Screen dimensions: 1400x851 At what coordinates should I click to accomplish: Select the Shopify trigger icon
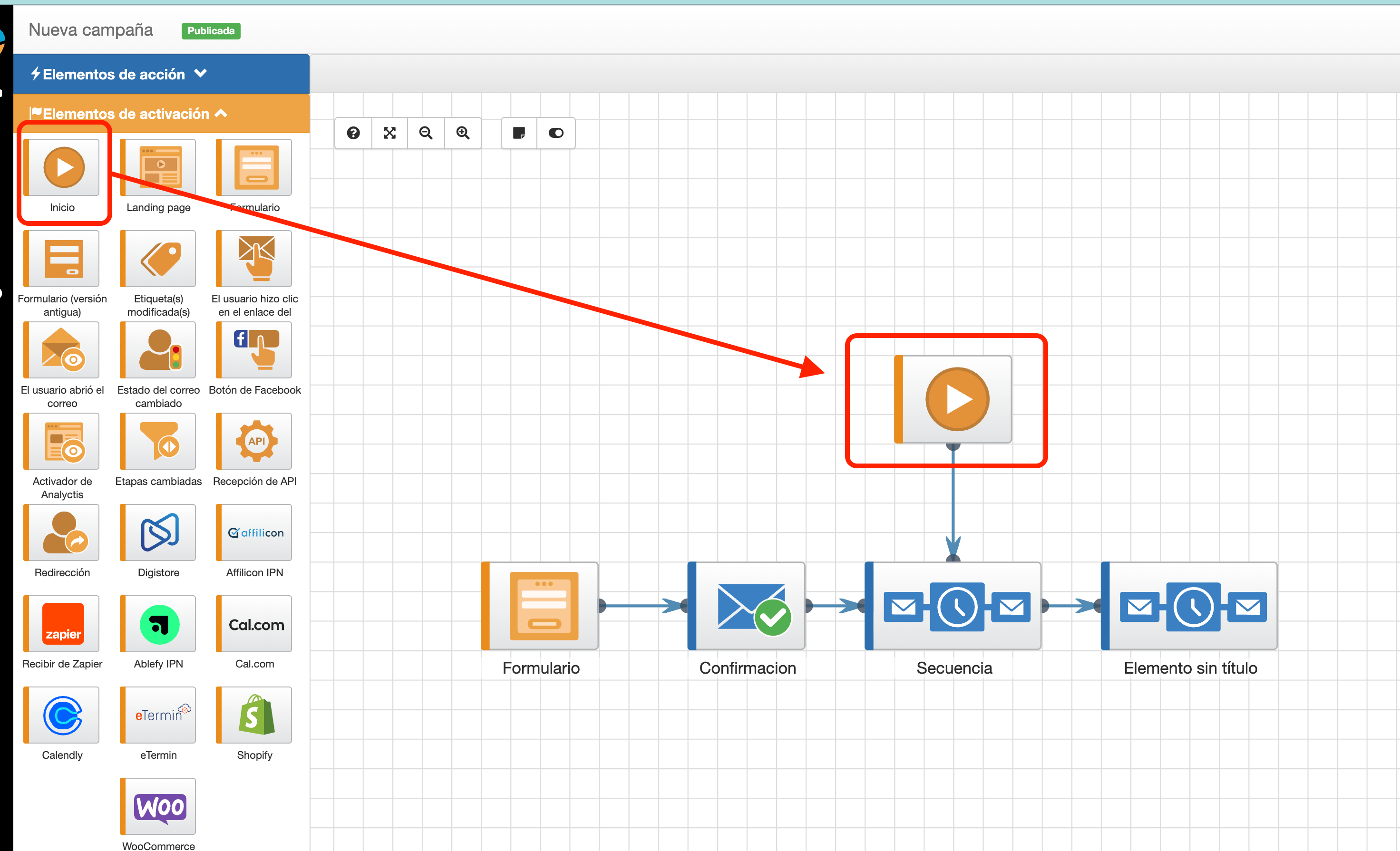pos(256,715)
